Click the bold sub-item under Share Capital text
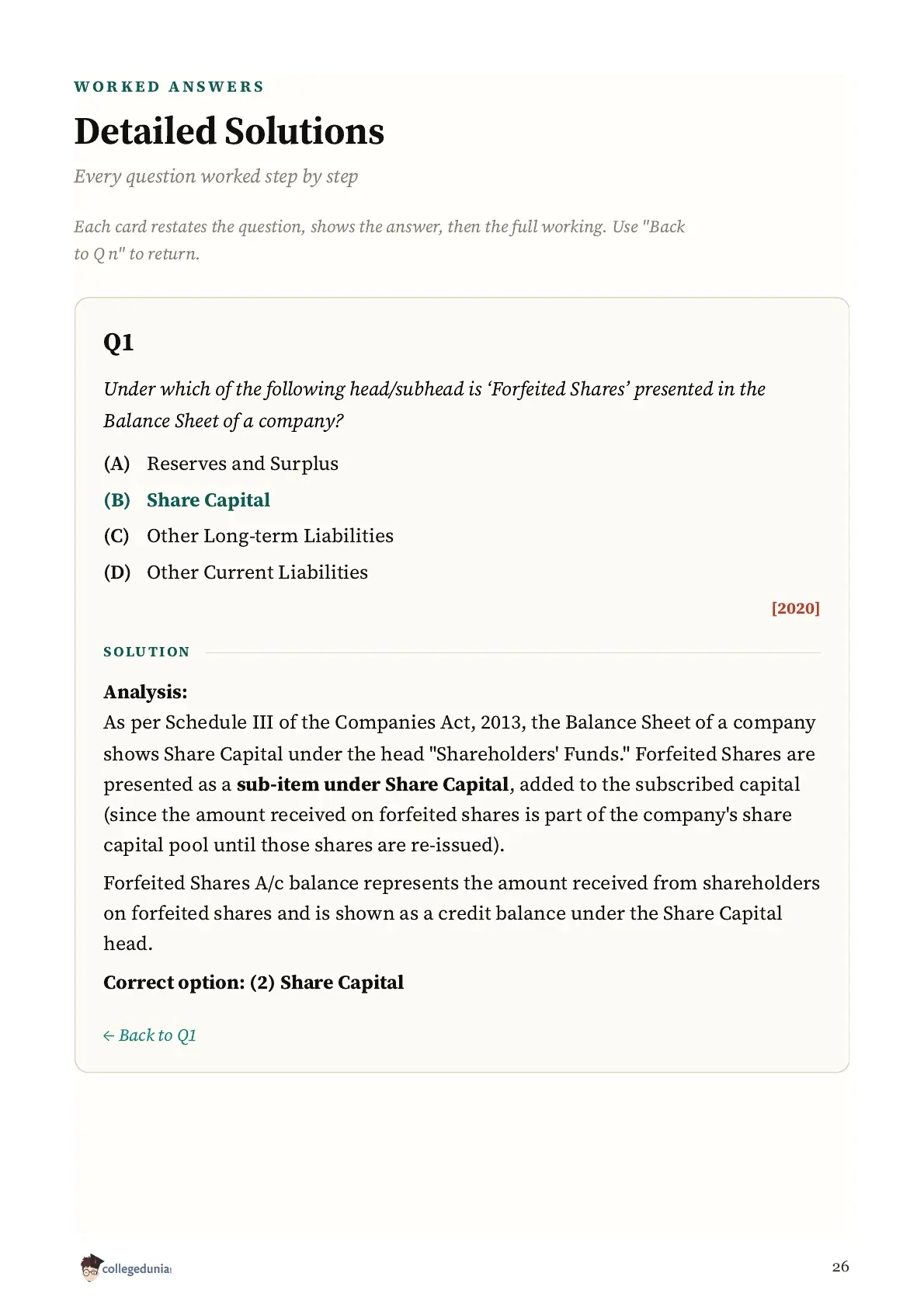The image size is (924, 1308). click(373, 784)
